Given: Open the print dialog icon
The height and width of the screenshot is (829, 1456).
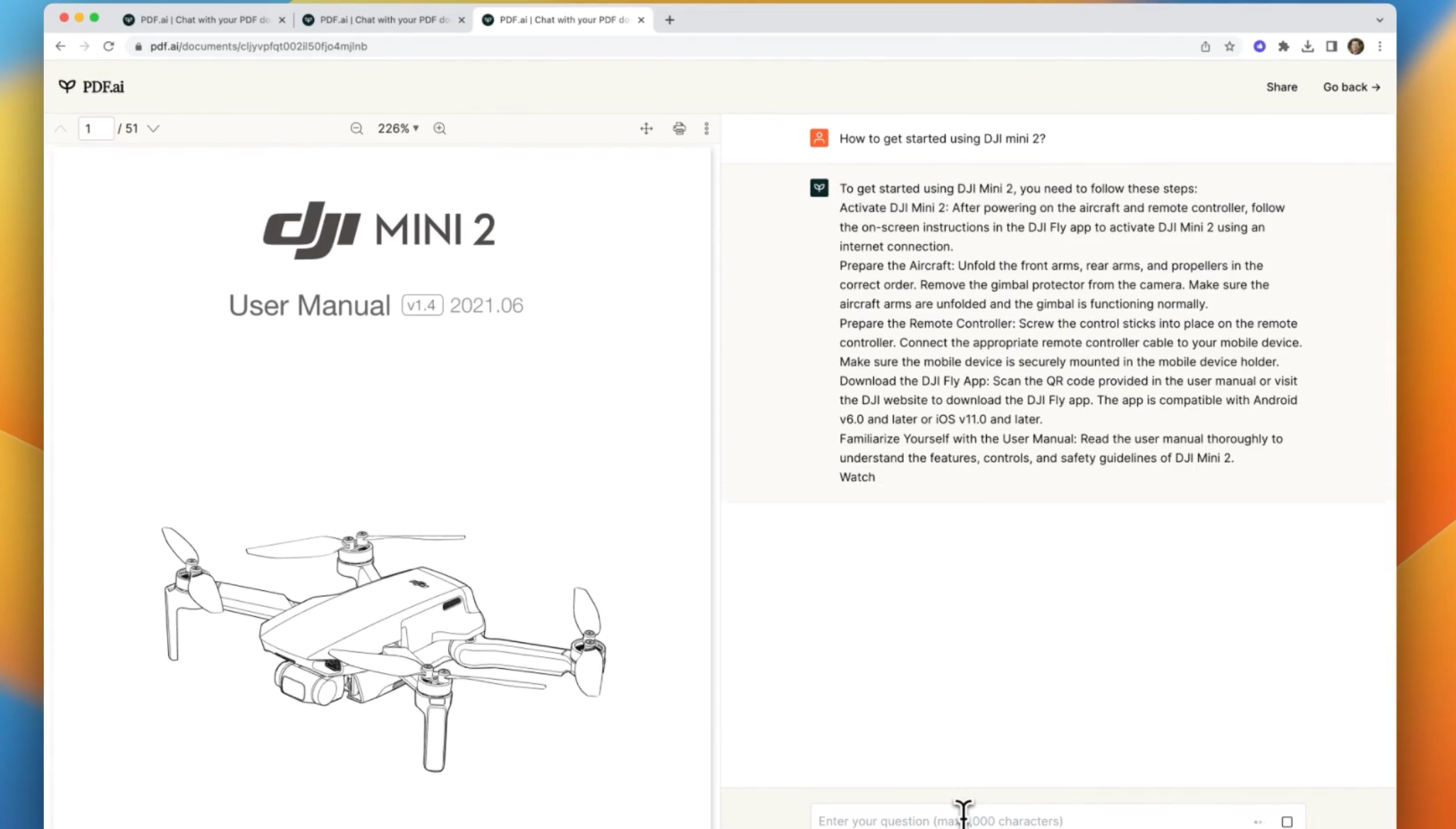Looking at the screenshot, I should 678,128.
